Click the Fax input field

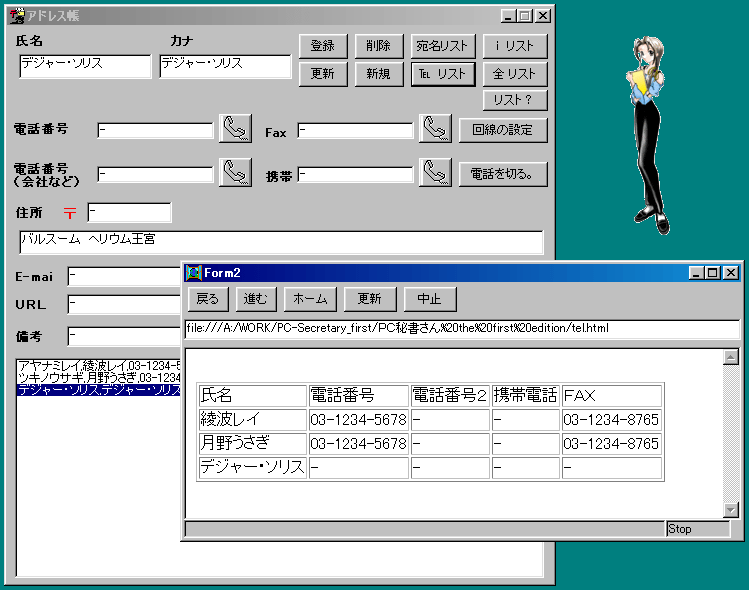point(355,130)
